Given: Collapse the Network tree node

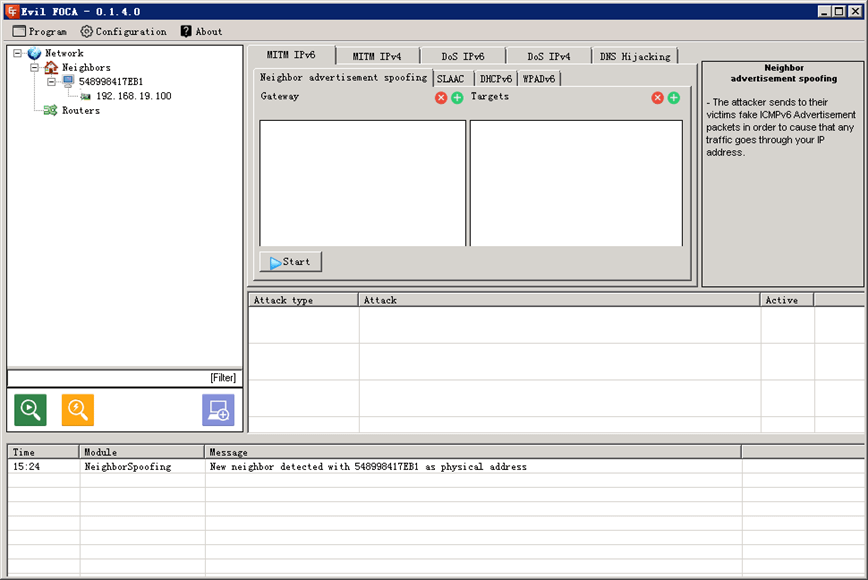Looking at the screenshot, I should pyautogui.click(x=18, y=53).
